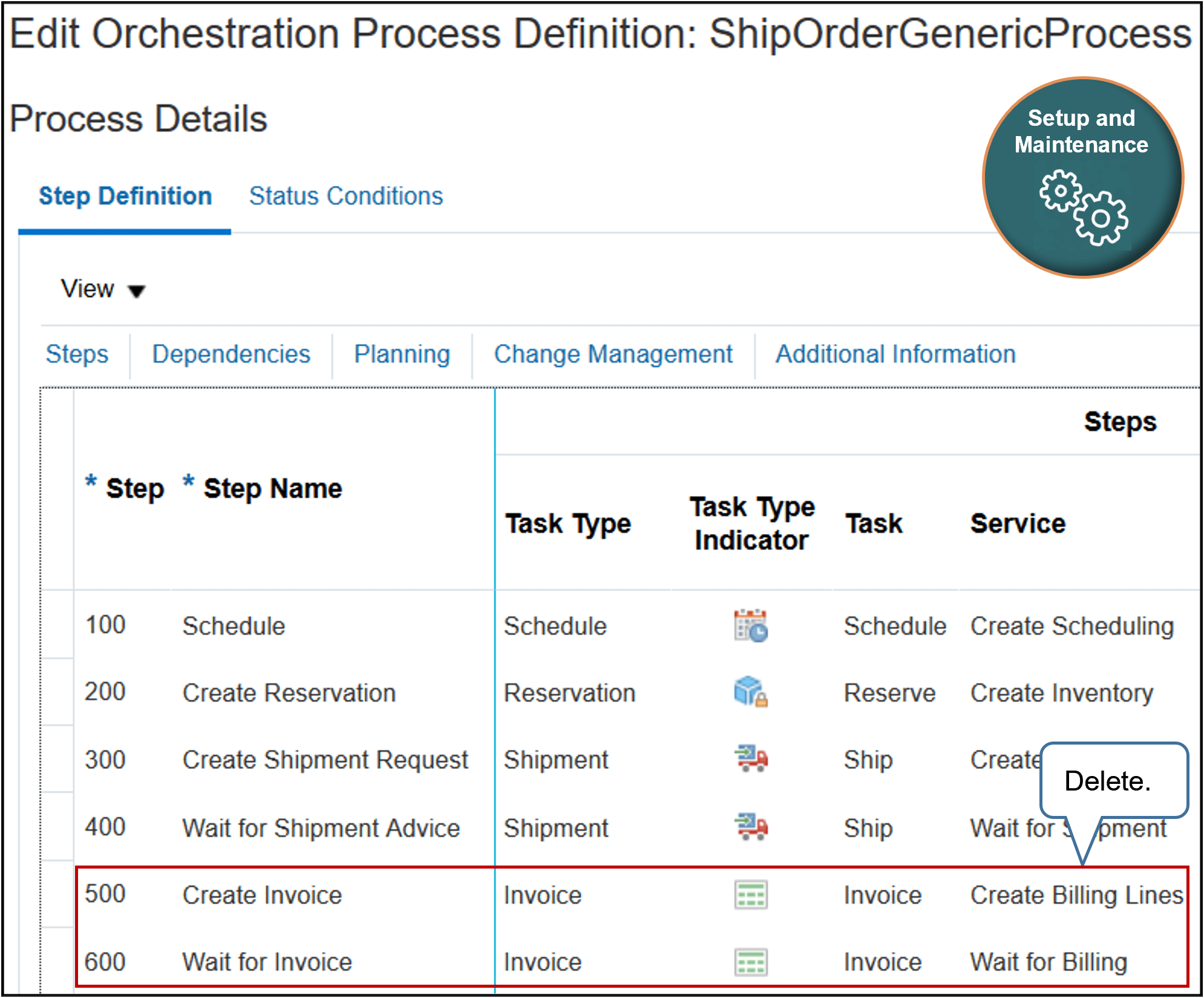Image resolution: width=1204 pixels, height=998 pixels.
Task: Click the invoice icon on the Wait for Invoice step
Action: (750, 962)
